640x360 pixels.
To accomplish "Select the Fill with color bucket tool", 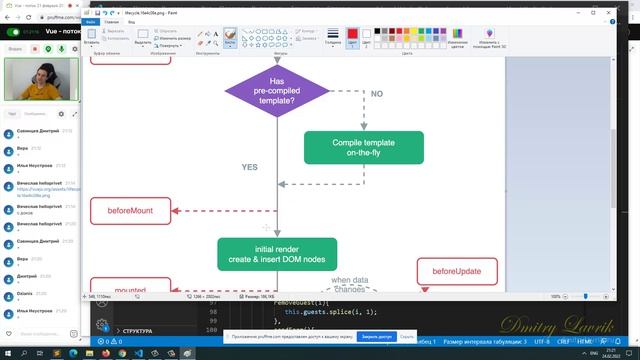I will coord(208,34).
